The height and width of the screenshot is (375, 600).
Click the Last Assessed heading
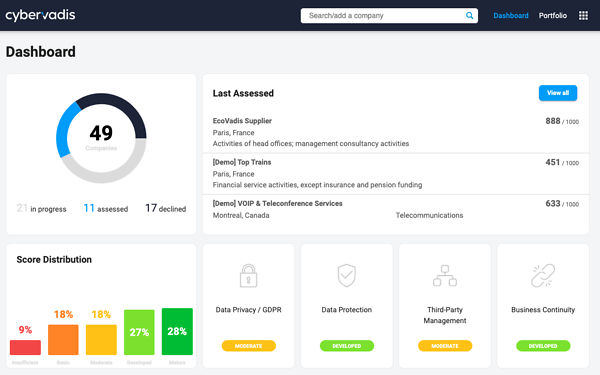pyautogui.click(x=243, y=93)
